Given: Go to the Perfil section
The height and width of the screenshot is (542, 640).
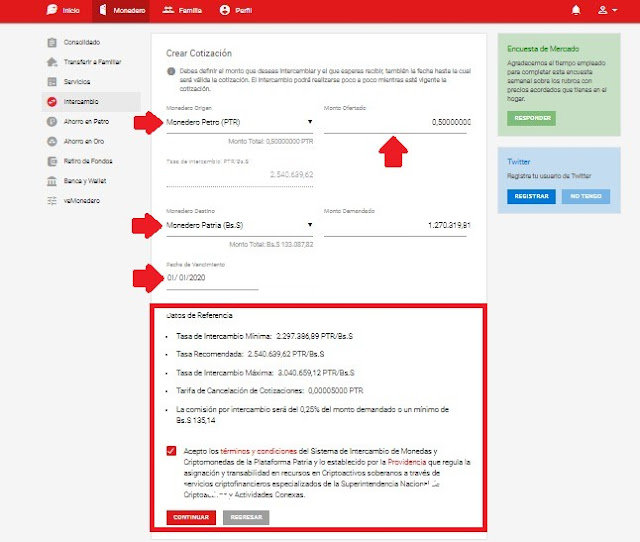Looking at the screenshot, I should (243, 11).
